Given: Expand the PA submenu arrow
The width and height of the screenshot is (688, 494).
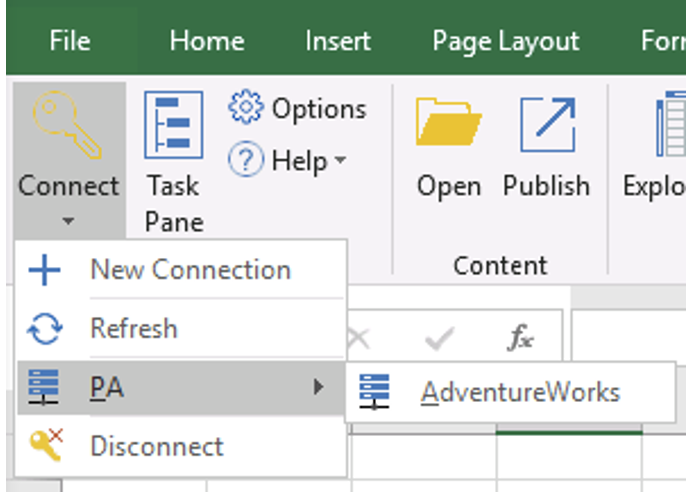Looking at the screenshot, I should coord(319,387).
